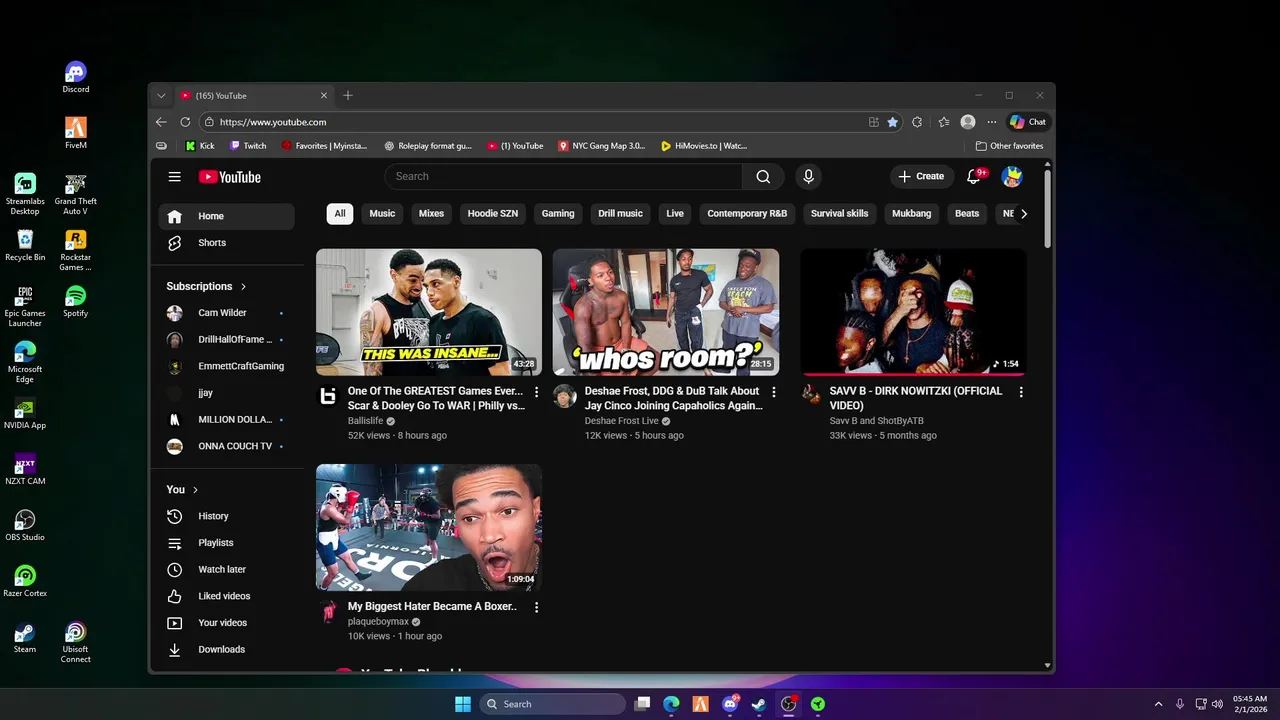Open the Razer Cortex desktop icon

point(25,582)
